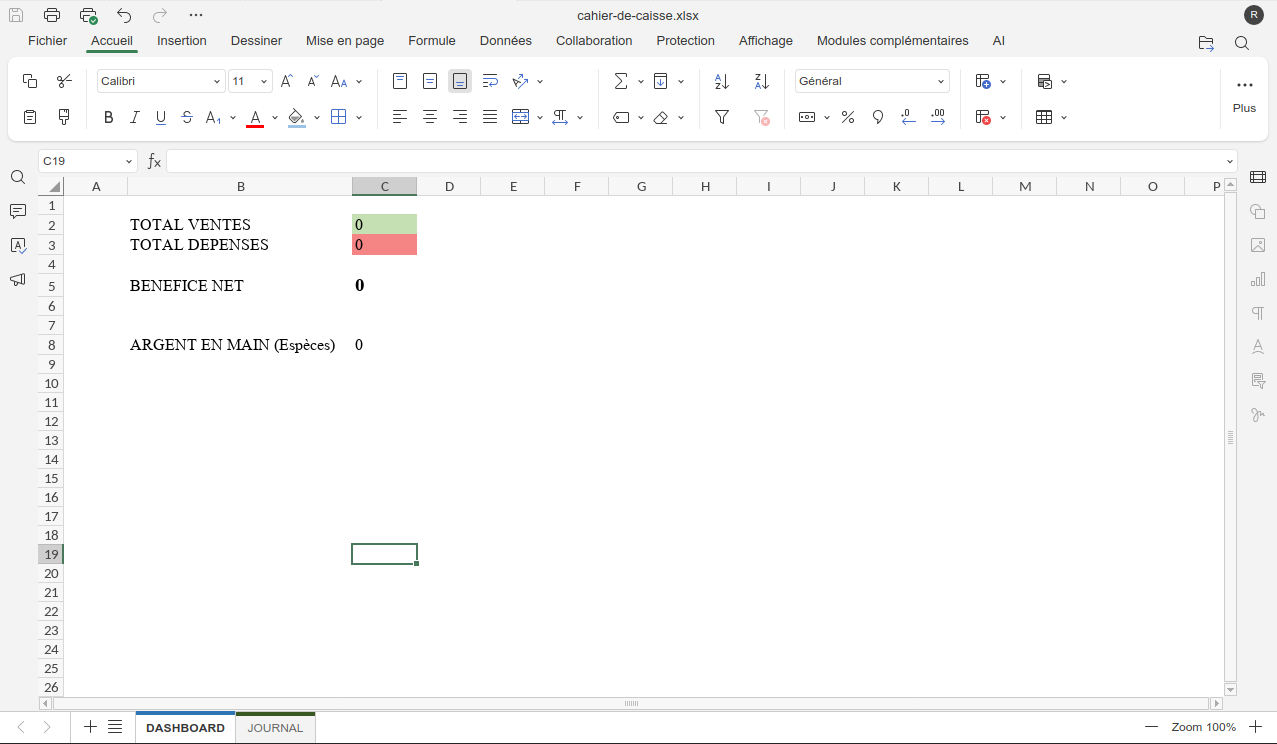Click the formula bar input field

click(x=695, y=161)
